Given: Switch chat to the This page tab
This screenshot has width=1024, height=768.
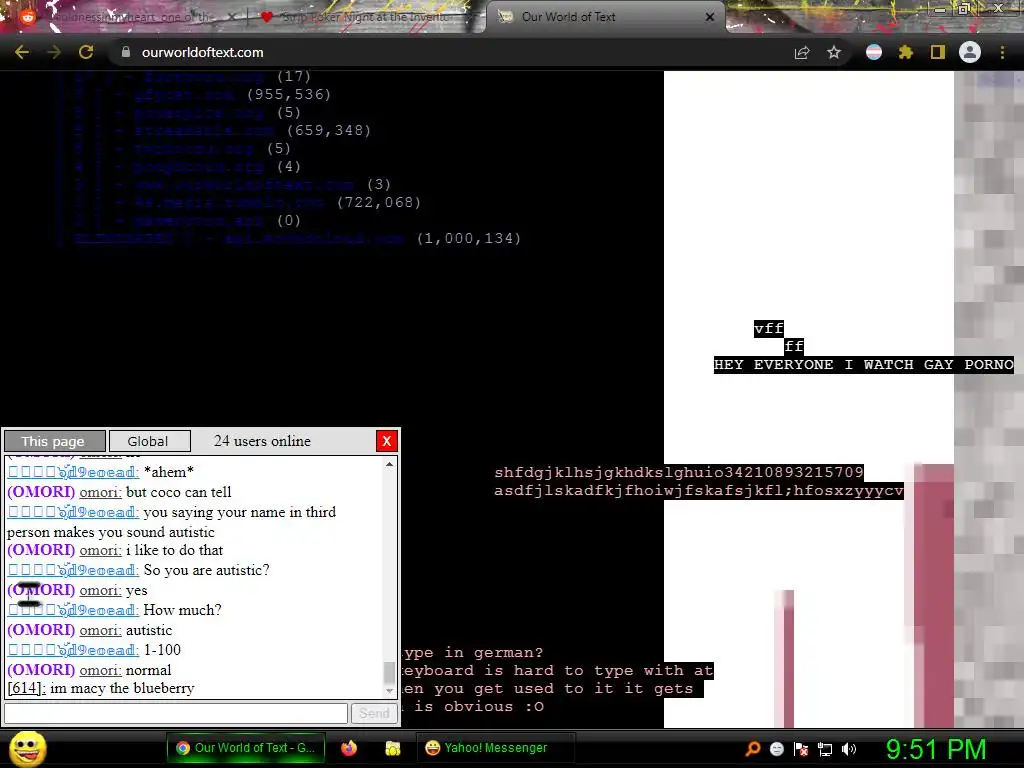Looking at the screenshot, I should click(54, 441).
